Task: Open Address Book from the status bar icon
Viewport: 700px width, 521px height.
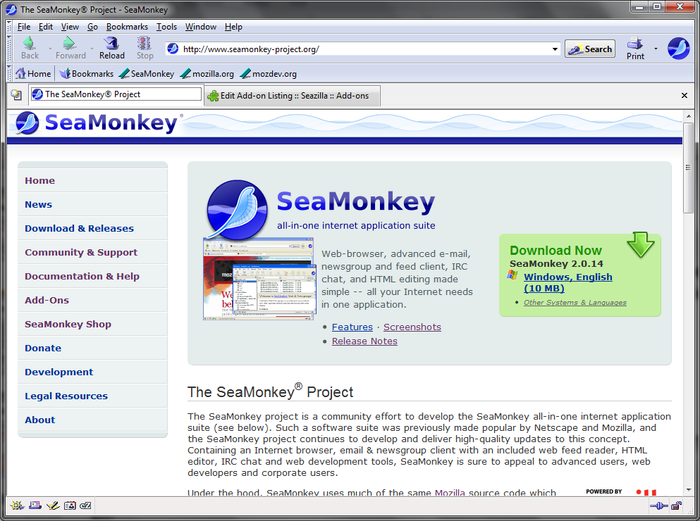Action: coord(70,505)
